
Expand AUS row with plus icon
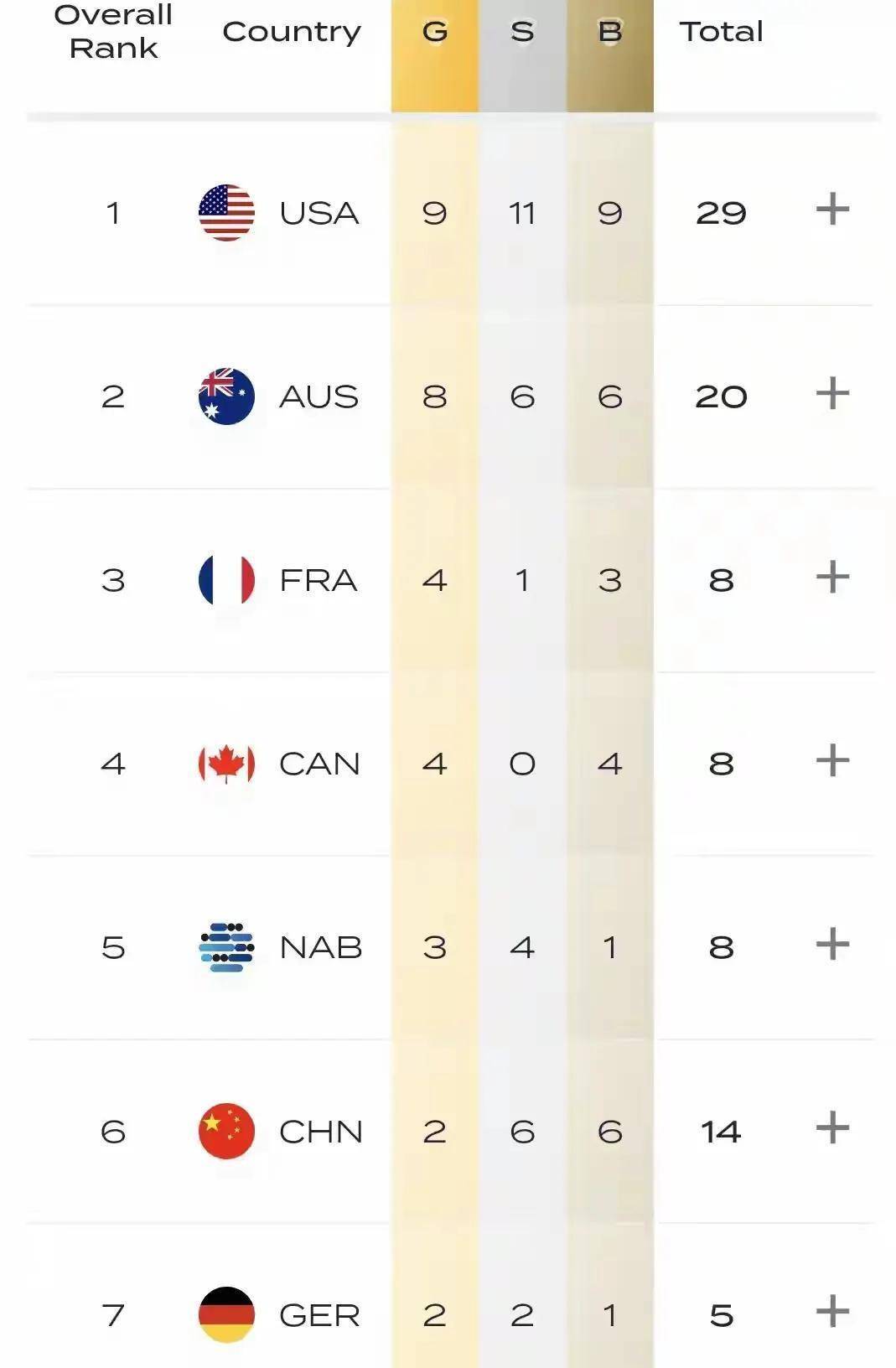[832, 393]
